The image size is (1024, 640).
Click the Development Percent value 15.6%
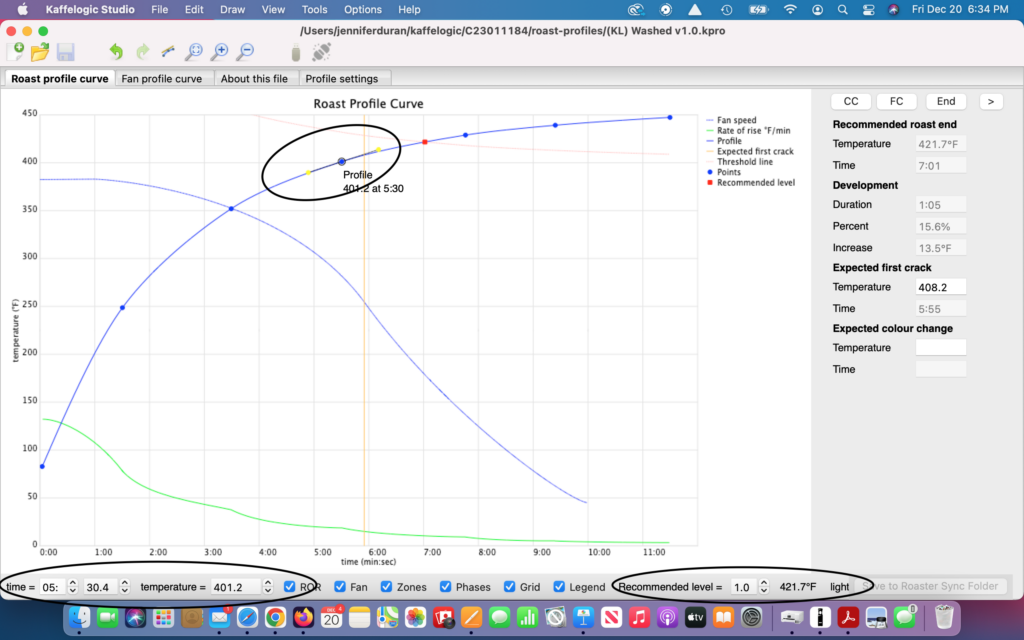pos(940,227)
